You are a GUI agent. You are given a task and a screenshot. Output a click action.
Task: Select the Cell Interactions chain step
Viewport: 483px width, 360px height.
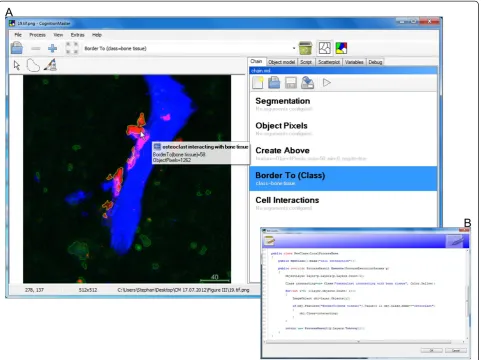(343, 203)
